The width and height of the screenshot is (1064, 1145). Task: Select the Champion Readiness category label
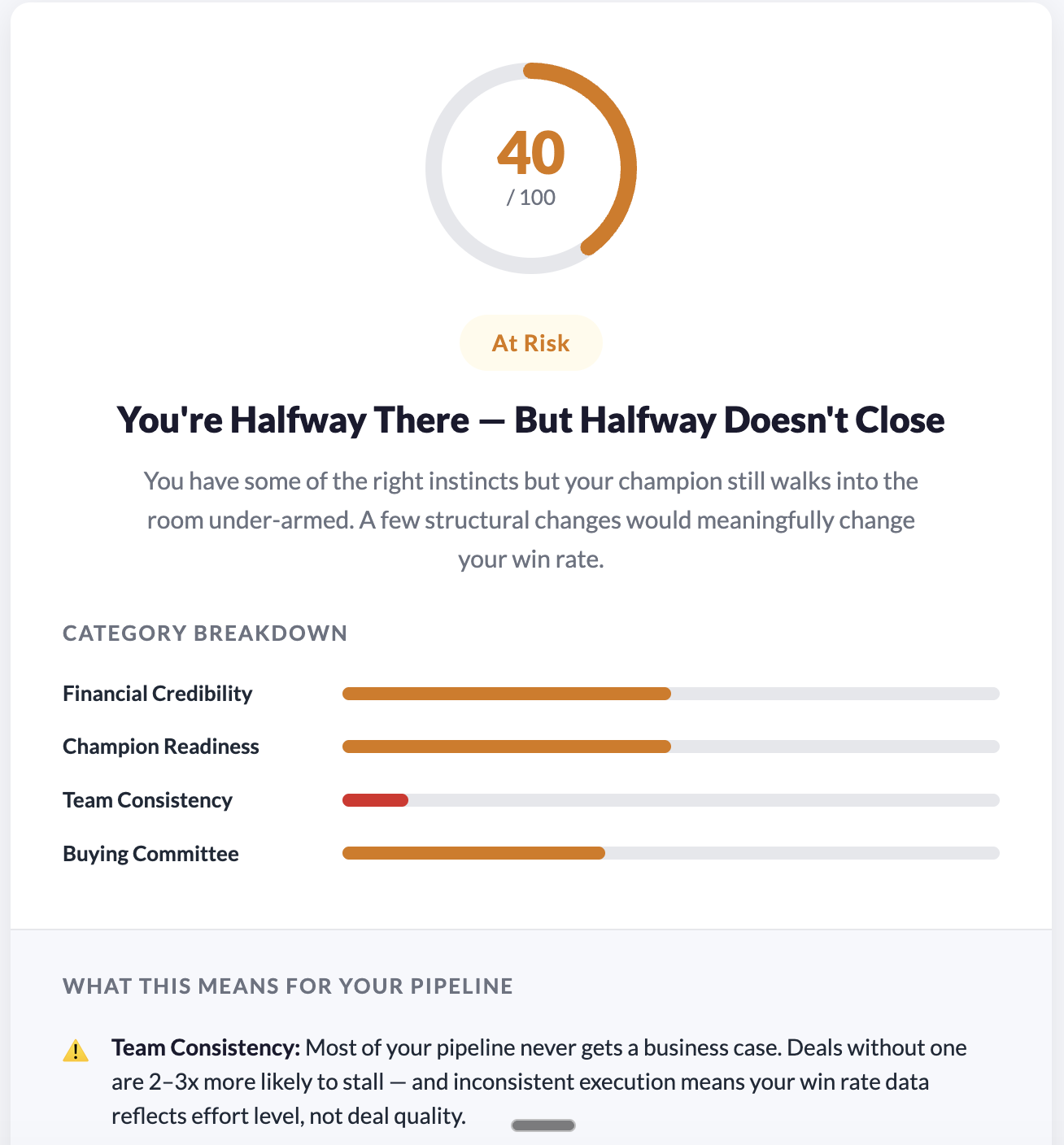coord(161,747)
